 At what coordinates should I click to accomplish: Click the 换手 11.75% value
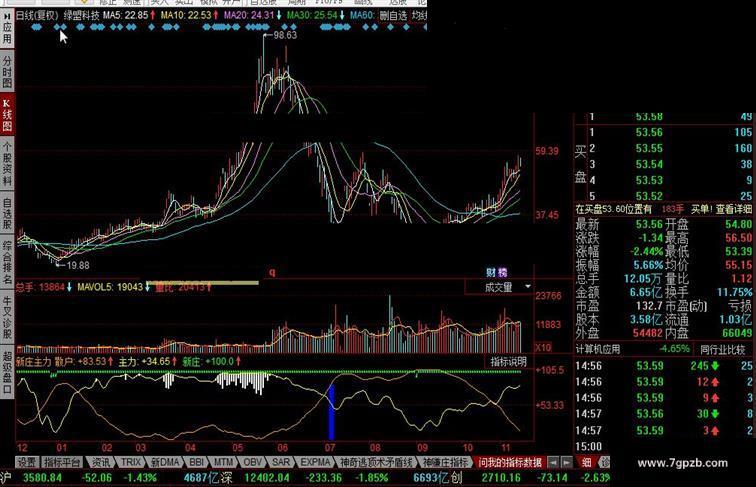pos(734,292)
